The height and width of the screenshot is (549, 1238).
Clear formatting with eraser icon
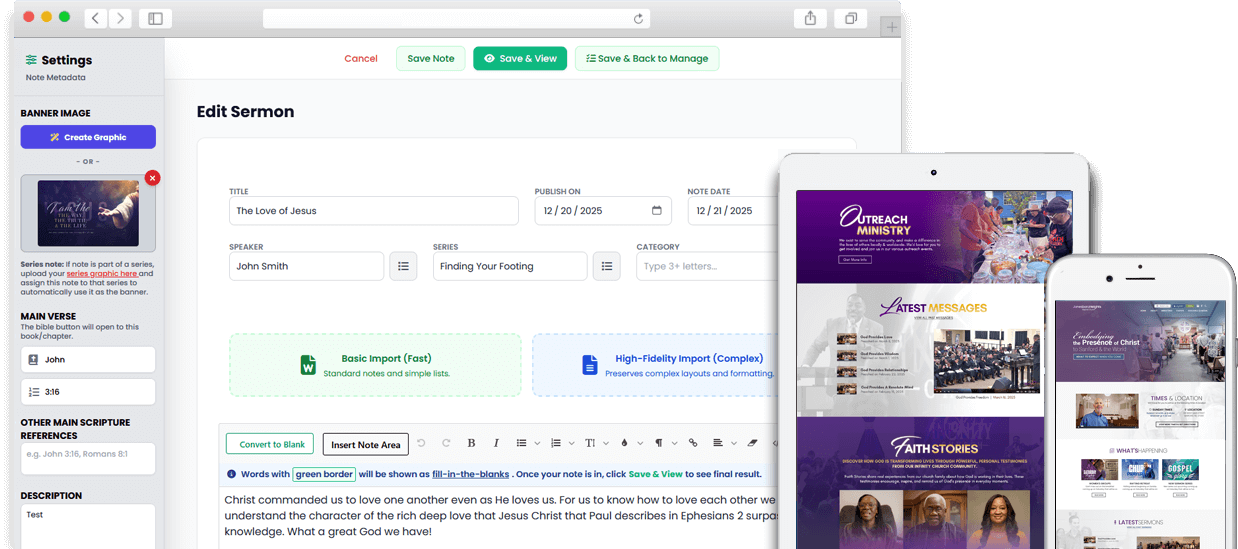coord(753,443)
